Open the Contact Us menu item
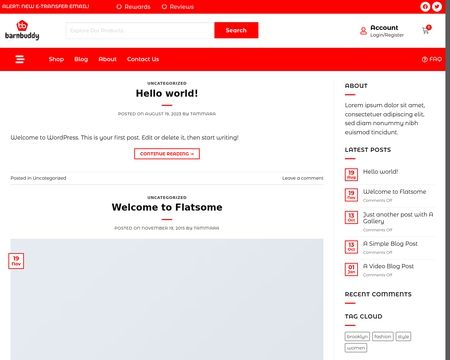 [x=143, y=59]
